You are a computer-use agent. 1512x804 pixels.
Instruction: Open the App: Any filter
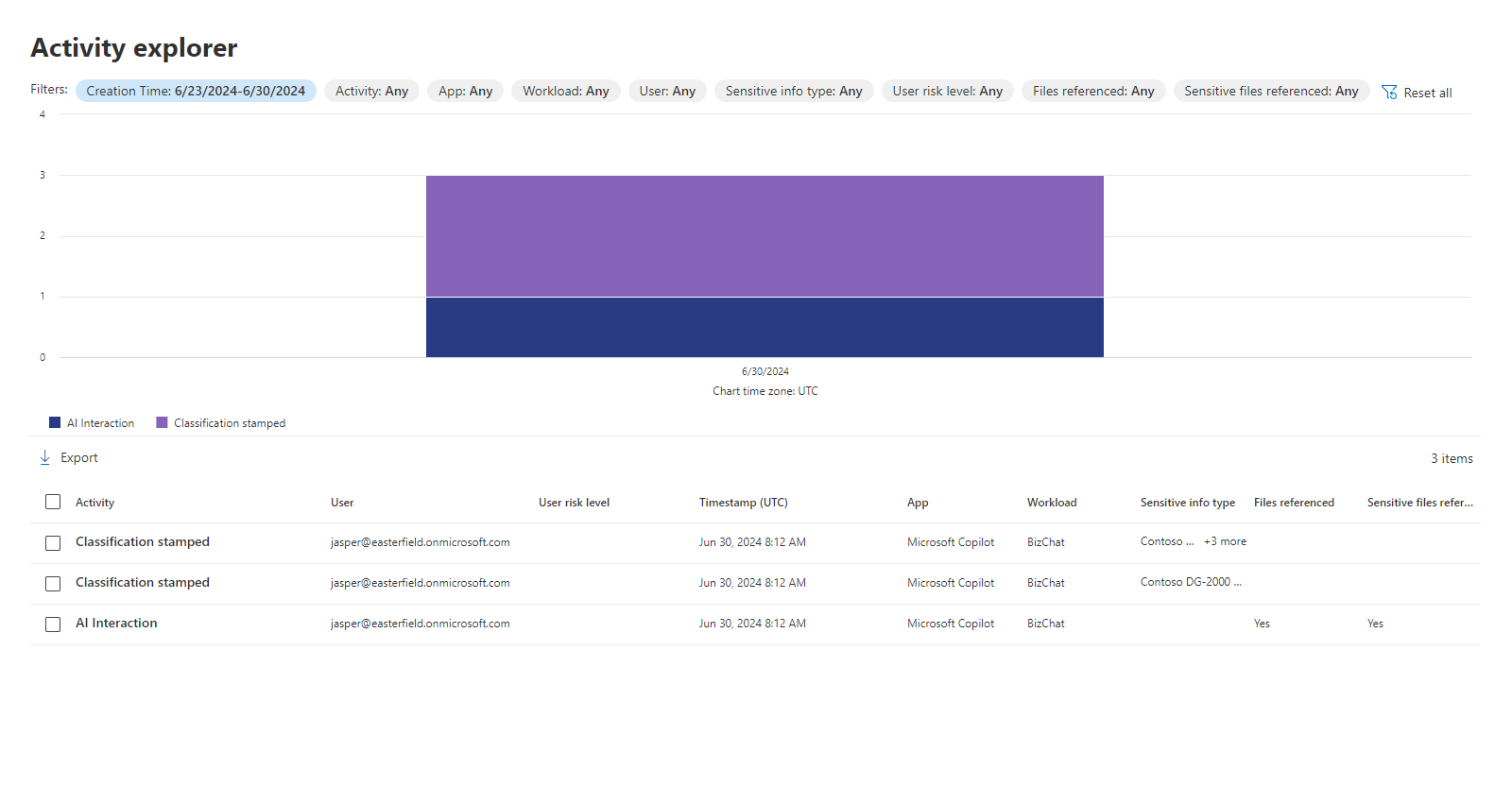point(465,91)
